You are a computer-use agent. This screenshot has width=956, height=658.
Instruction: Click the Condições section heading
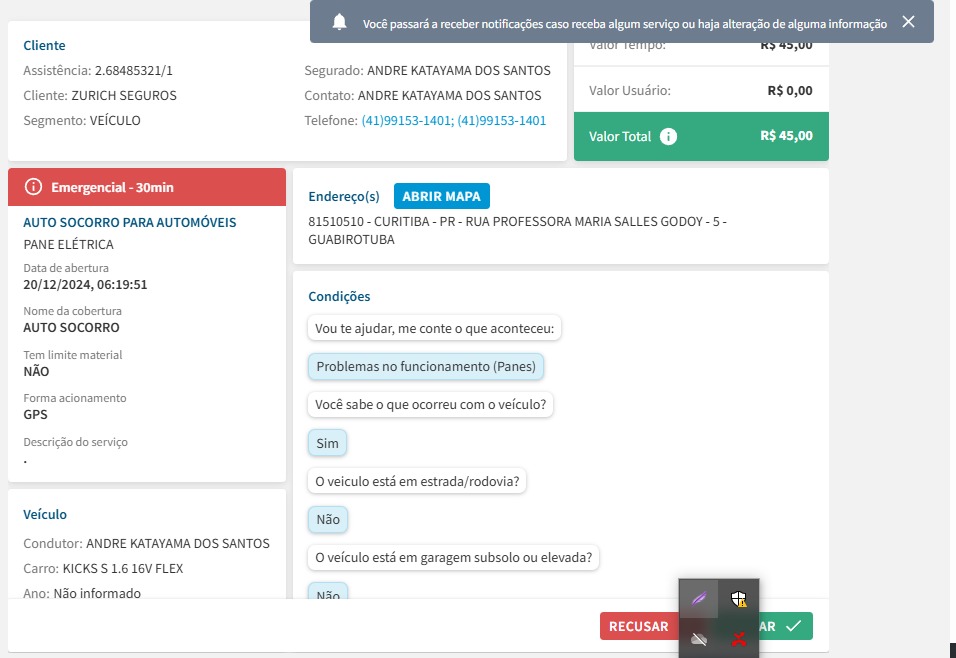[x=339, y=296]
